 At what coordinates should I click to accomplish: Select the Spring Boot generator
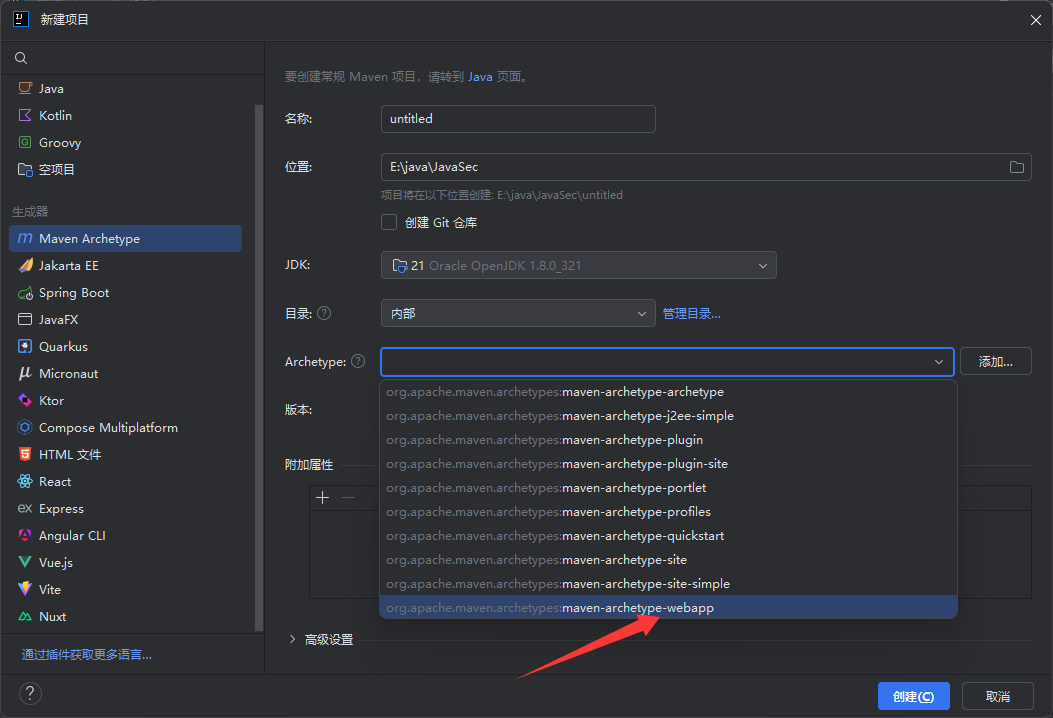point(126,293)
